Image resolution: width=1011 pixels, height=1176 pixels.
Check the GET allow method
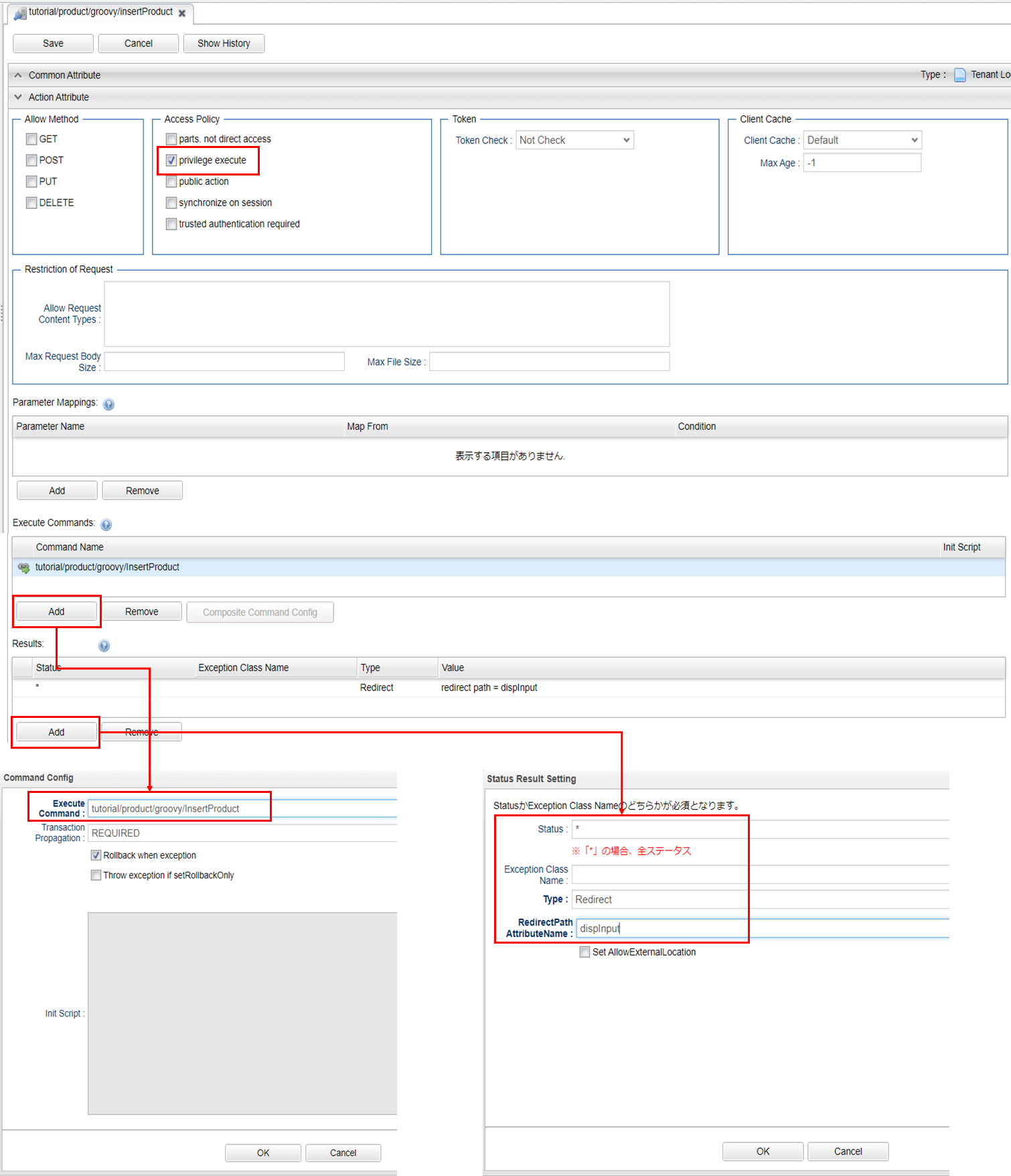(x=31, y=139)
